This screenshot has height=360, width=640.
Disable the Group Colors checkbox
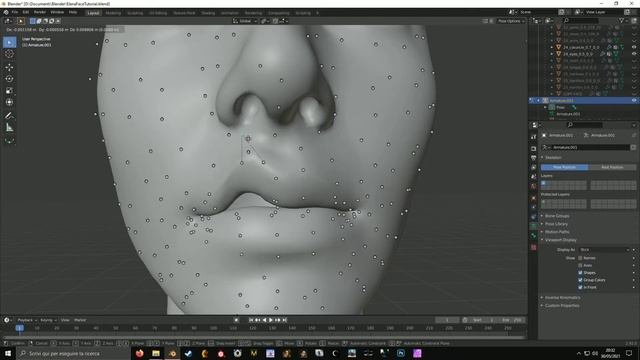(x=580, y=280)
